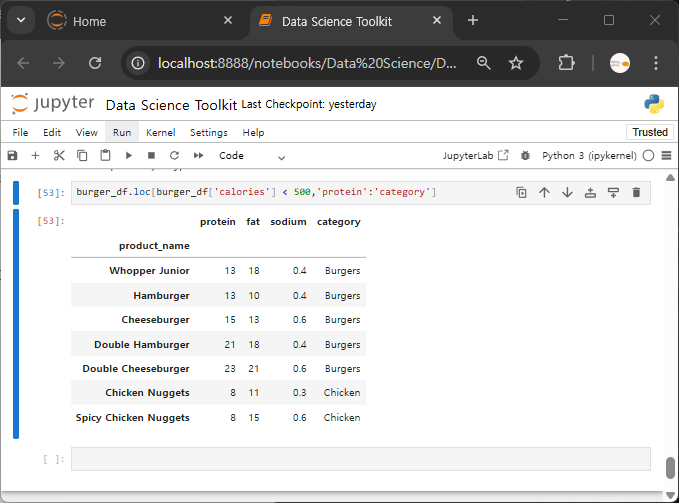Image resolution: width=679 pixels, height=503 pixels.
Task: Restart the kernel with the circular arrow
Action: (x=175, y=155)
